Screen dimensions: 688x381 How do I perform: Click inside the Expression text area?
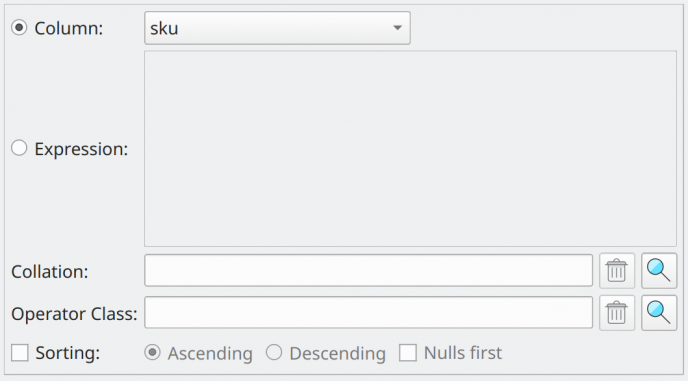pos(410,148)
